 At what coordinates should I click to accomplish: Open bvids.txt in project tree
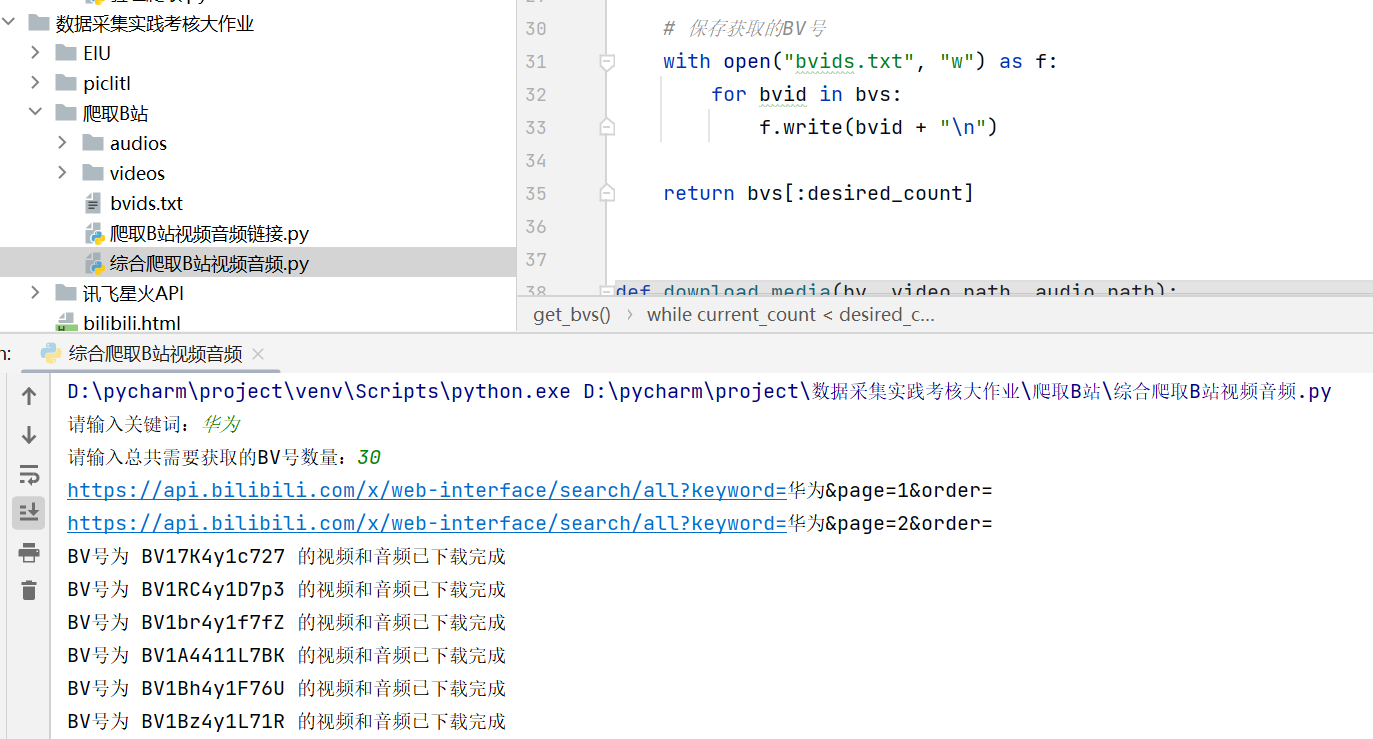click(x=147, y=203)
